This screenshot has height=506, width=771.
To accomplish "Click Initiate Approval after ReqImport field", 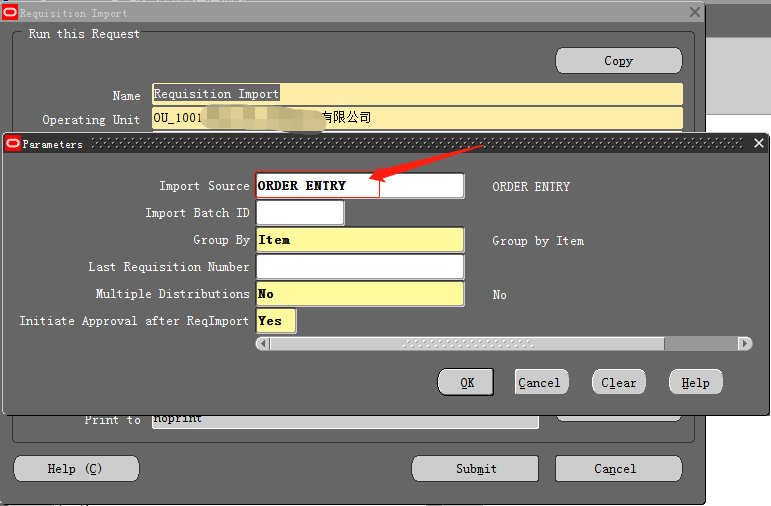I will 276,321.
